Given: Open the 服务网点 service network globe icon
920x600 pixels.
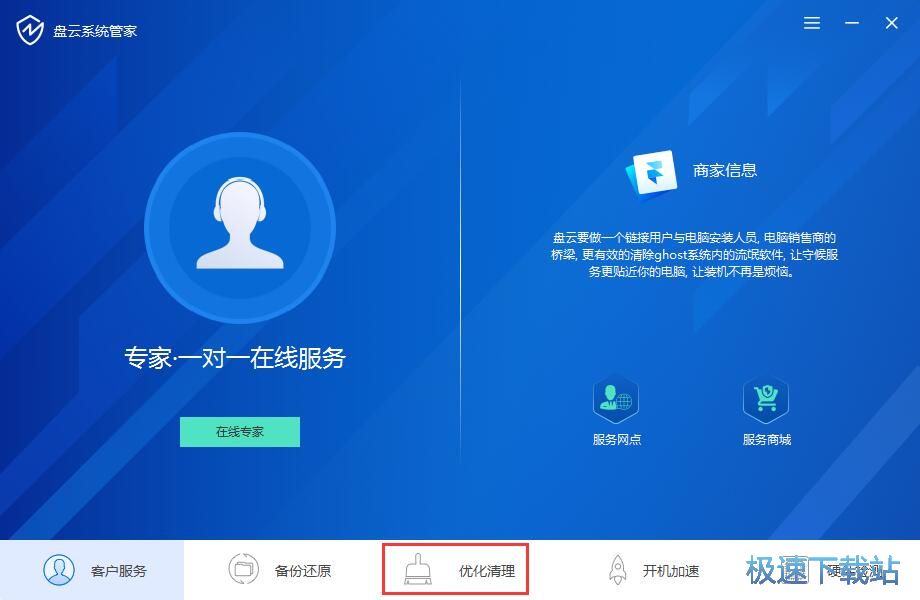Looking at the screenshot, I should tap(617, 400).
